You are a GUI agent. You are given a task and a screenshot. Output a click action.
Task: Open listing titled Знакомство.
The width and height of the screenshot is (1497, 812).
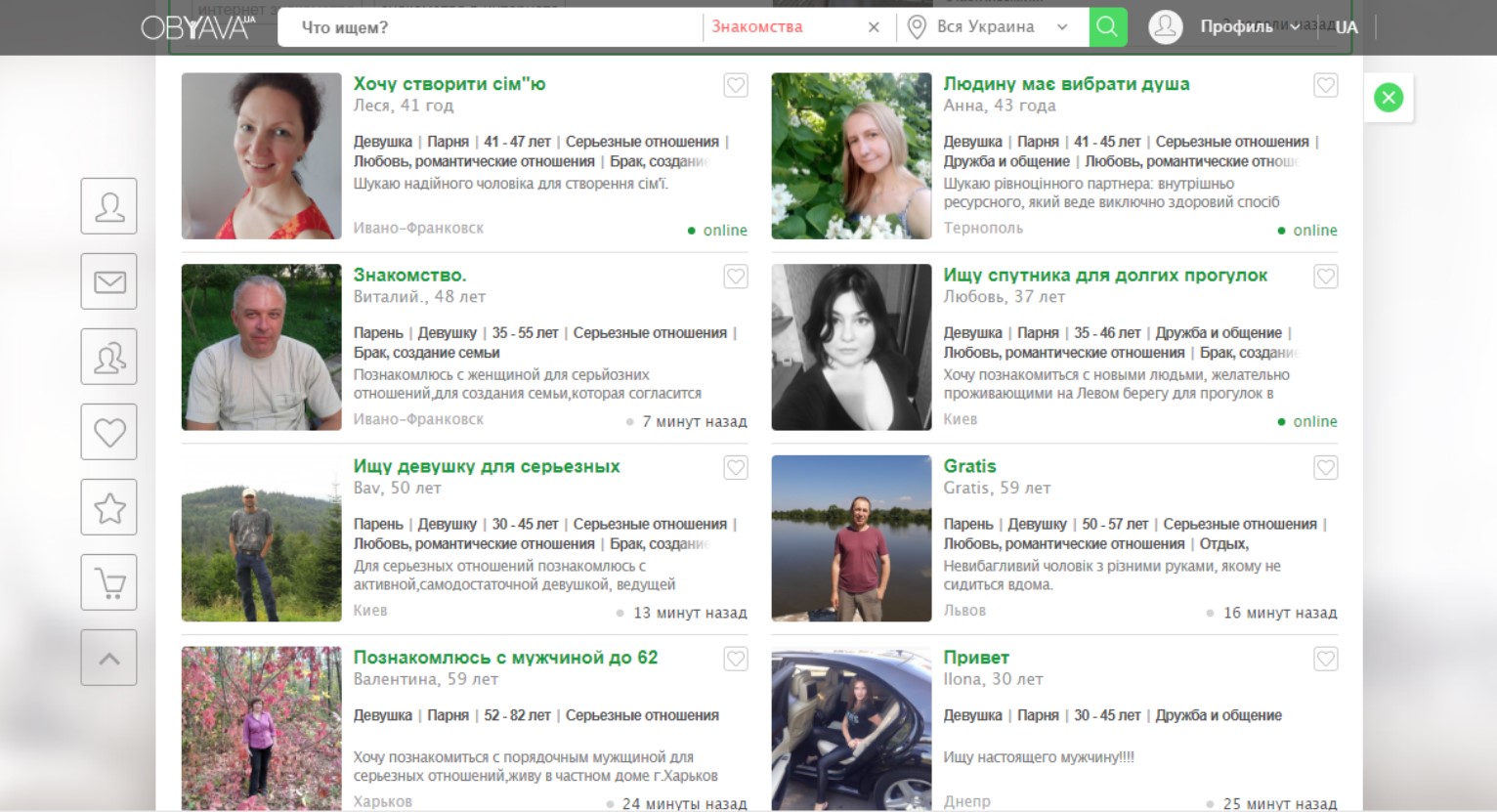tap(409, 276)
